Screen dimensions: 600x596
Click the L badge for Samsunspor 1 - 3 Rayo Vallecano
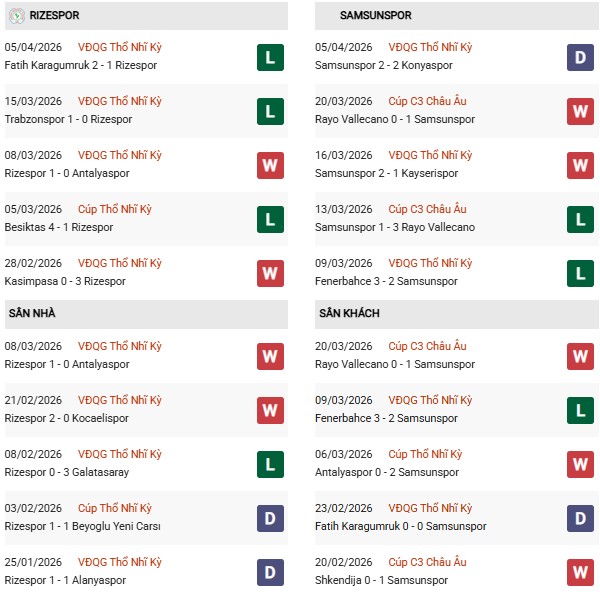[x=580, y=219]
